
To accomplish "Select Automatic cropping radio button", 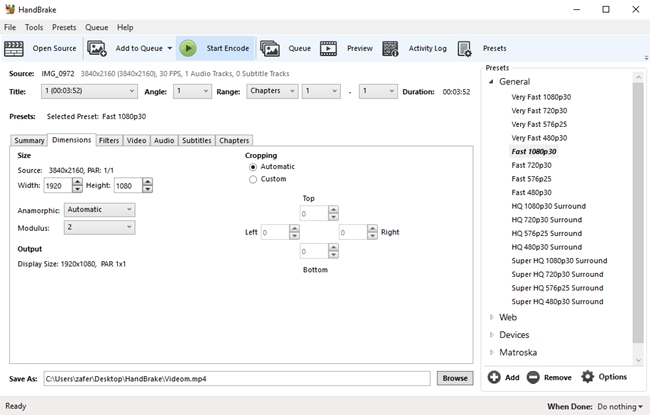I will pos(253,167).
